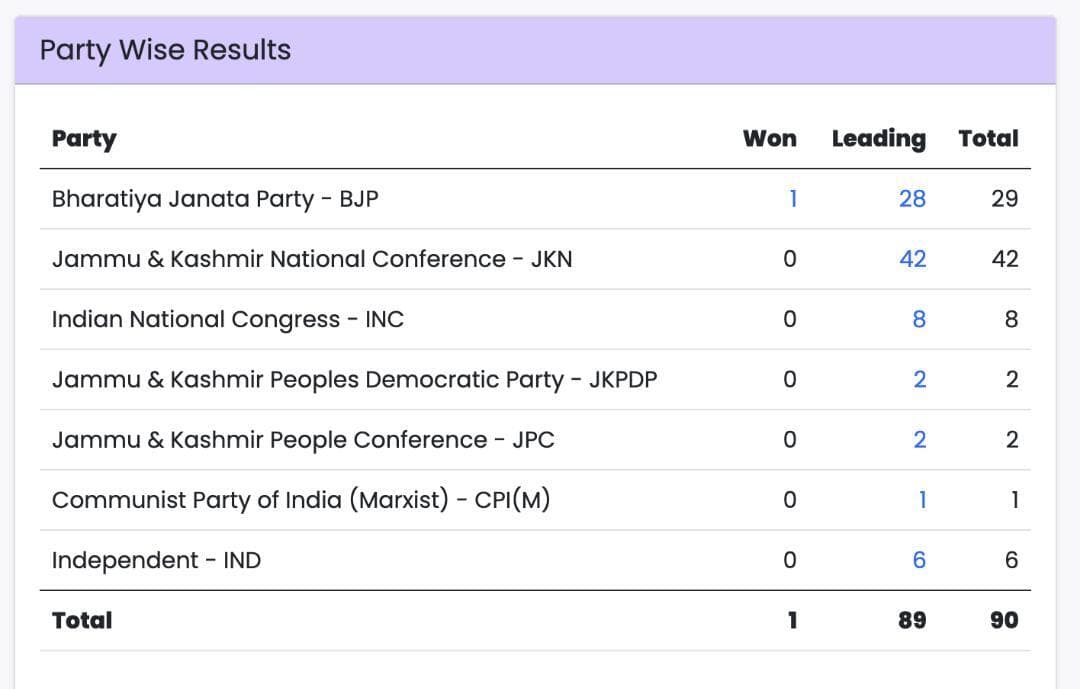Click the Leading column header
This screenshot has height=689, width=1080.
[x=879, y=138]
